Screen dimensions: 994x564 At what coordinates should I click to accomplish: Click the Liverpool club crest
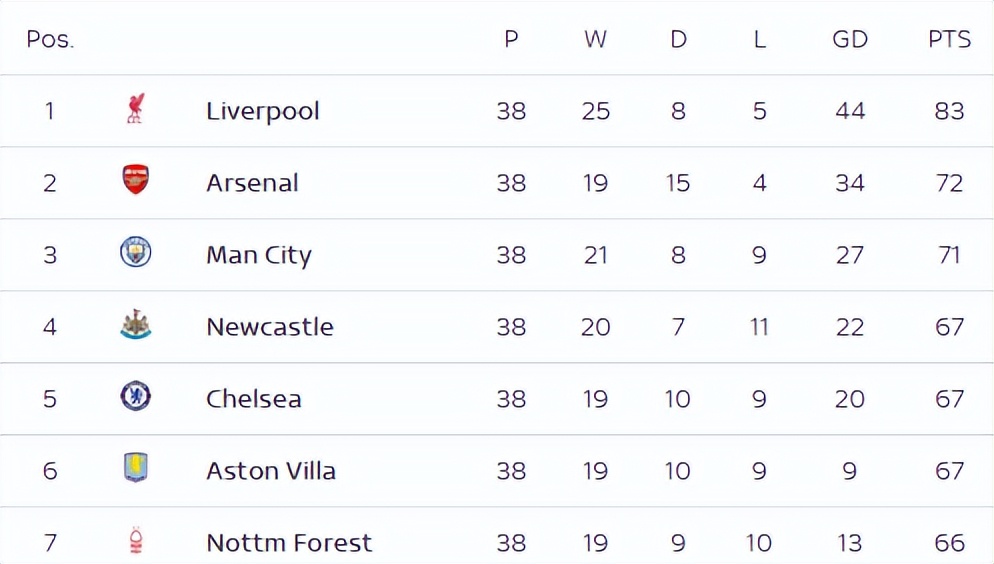136,109
